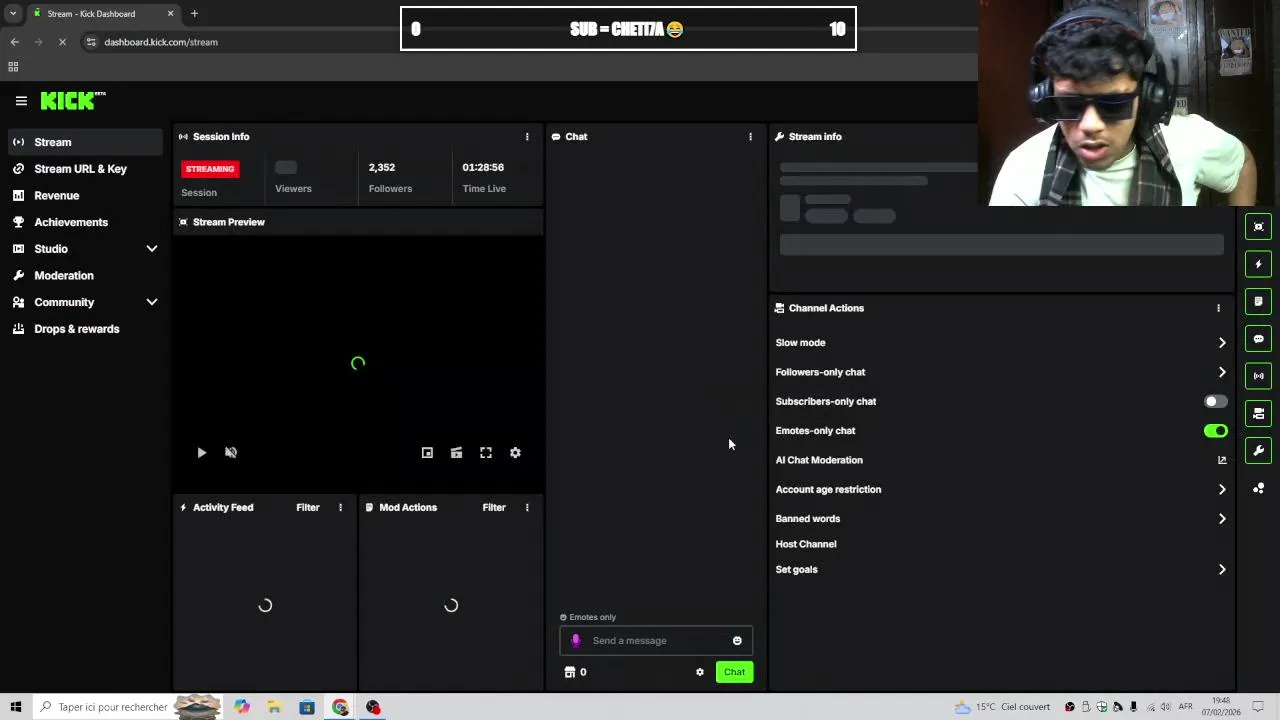Disable Emotes-only chat toggle

pos(1215,431)
